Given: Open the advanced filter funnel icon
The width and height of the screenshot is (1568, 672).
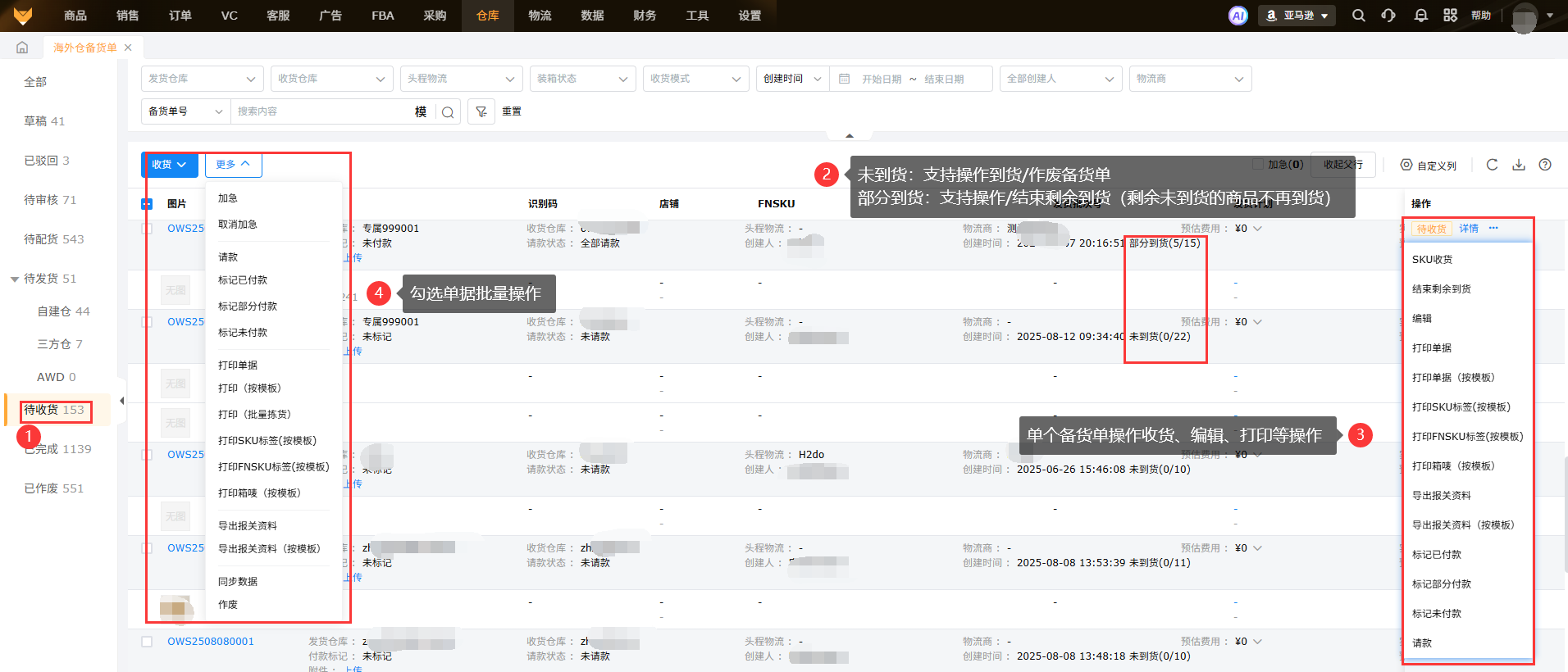Looking at the screenshot, I should click(x=481, y=111).
